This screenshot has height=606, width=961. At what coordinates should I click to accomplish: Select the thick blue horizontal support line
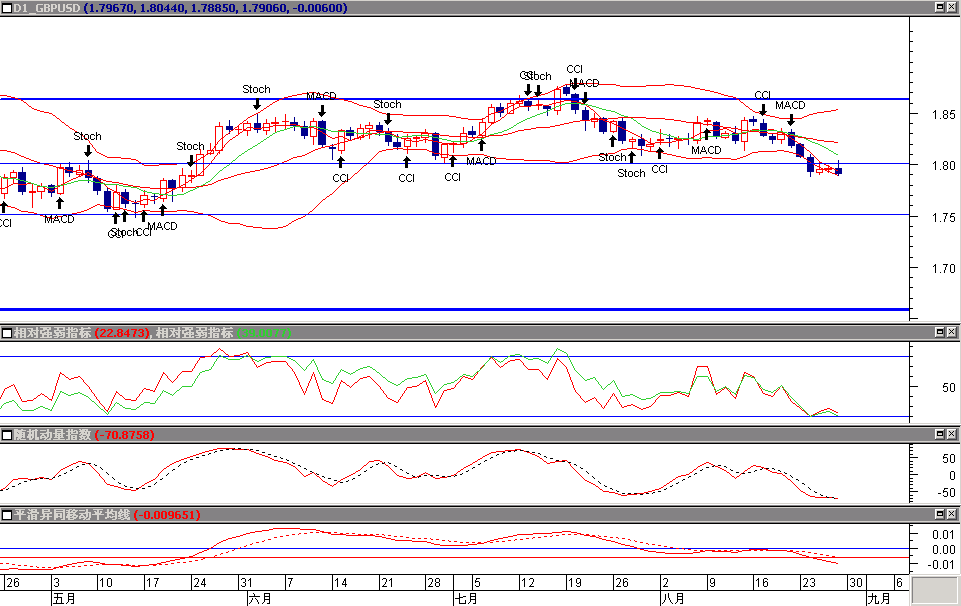click(x=450, y=309)
